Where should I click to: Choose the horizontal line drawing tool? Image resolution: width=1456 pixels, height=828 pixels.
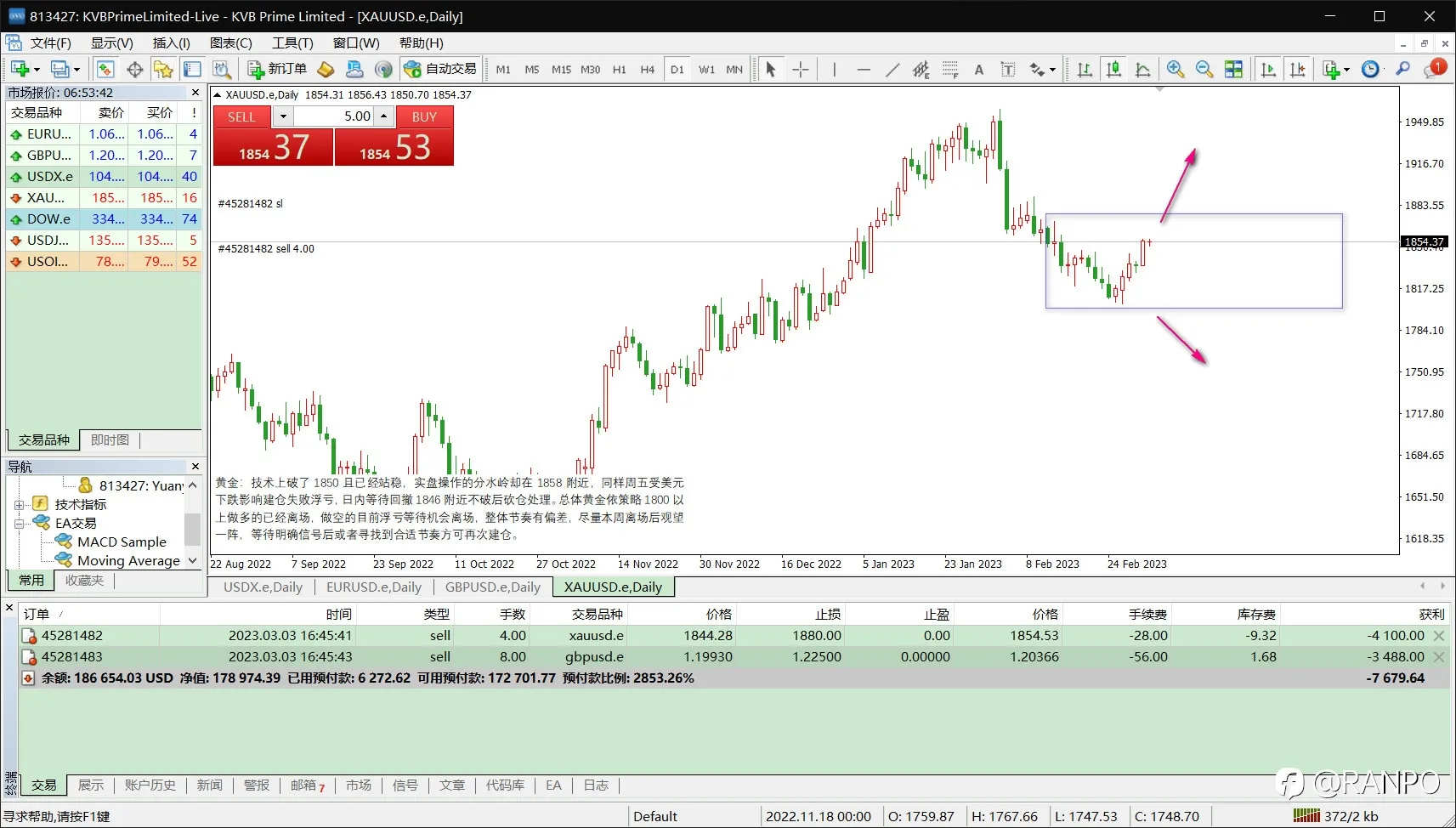[x=864, y=70]
